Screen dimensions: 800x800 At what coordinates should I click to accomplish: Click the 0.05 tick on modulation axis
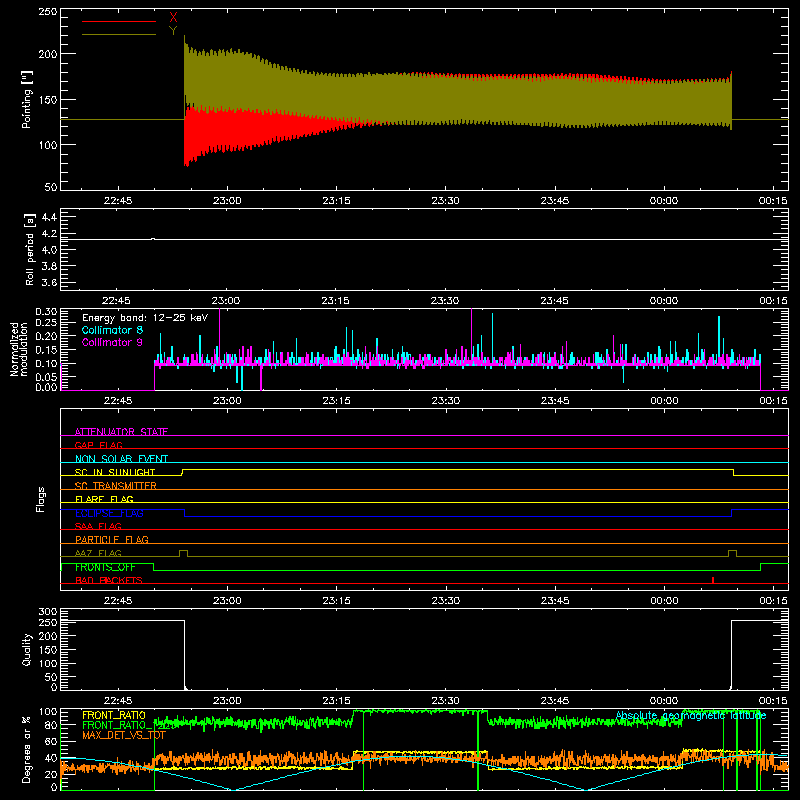click(46, 377)
